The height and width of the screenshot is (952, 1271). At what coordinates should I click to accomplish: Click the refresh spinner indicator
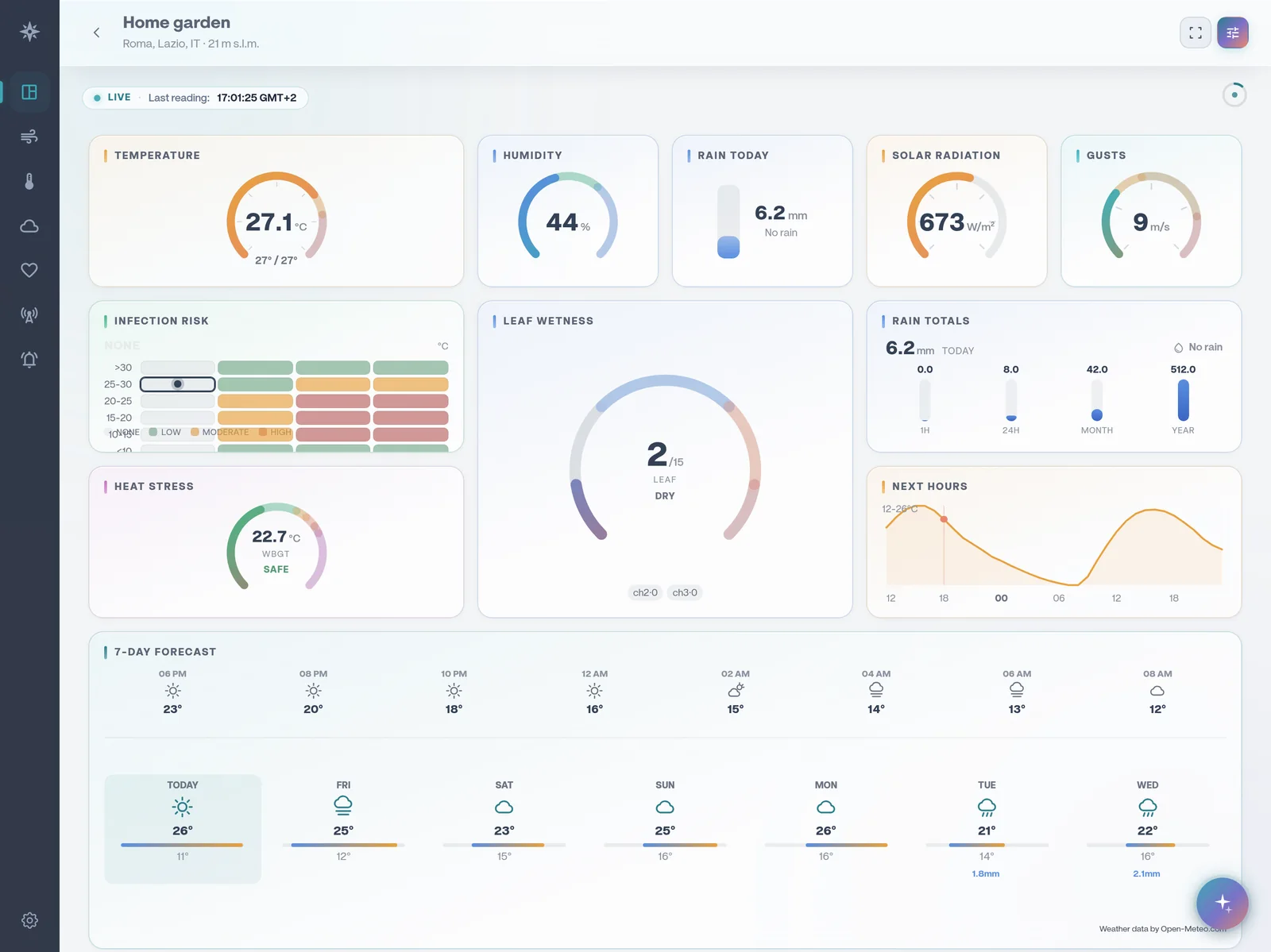click(1234, 95)
